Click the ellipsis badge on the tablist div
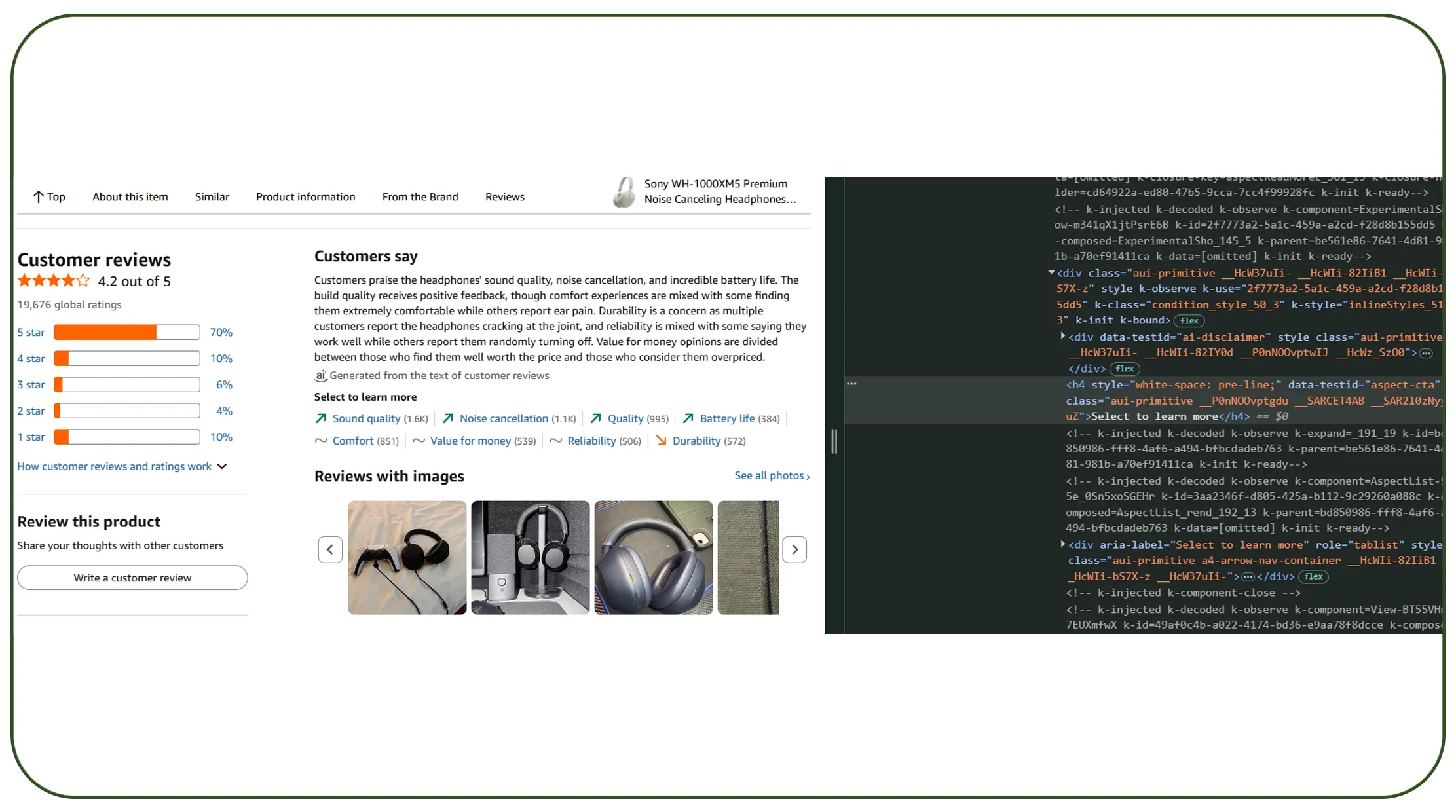This screenshot has width=1456, height=812. [1248, 577]
